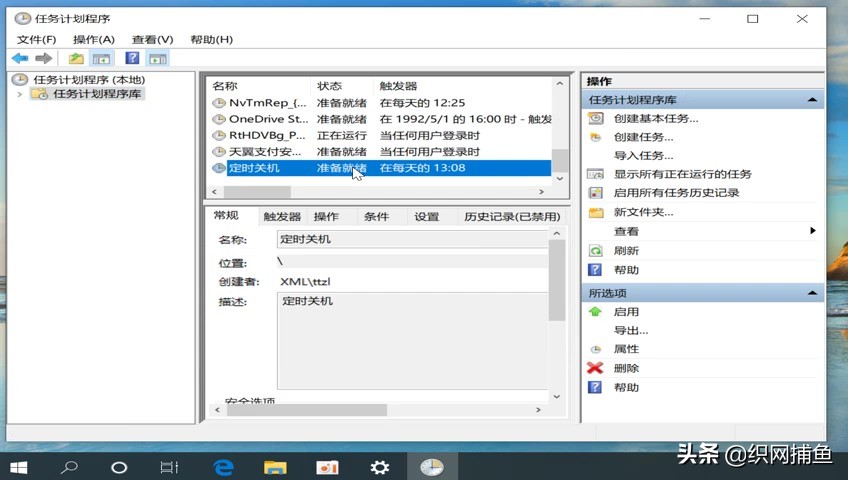848x480 pixels.
Task: Open Microsoft Edge from taskbar
Action: tap(223, 467)
